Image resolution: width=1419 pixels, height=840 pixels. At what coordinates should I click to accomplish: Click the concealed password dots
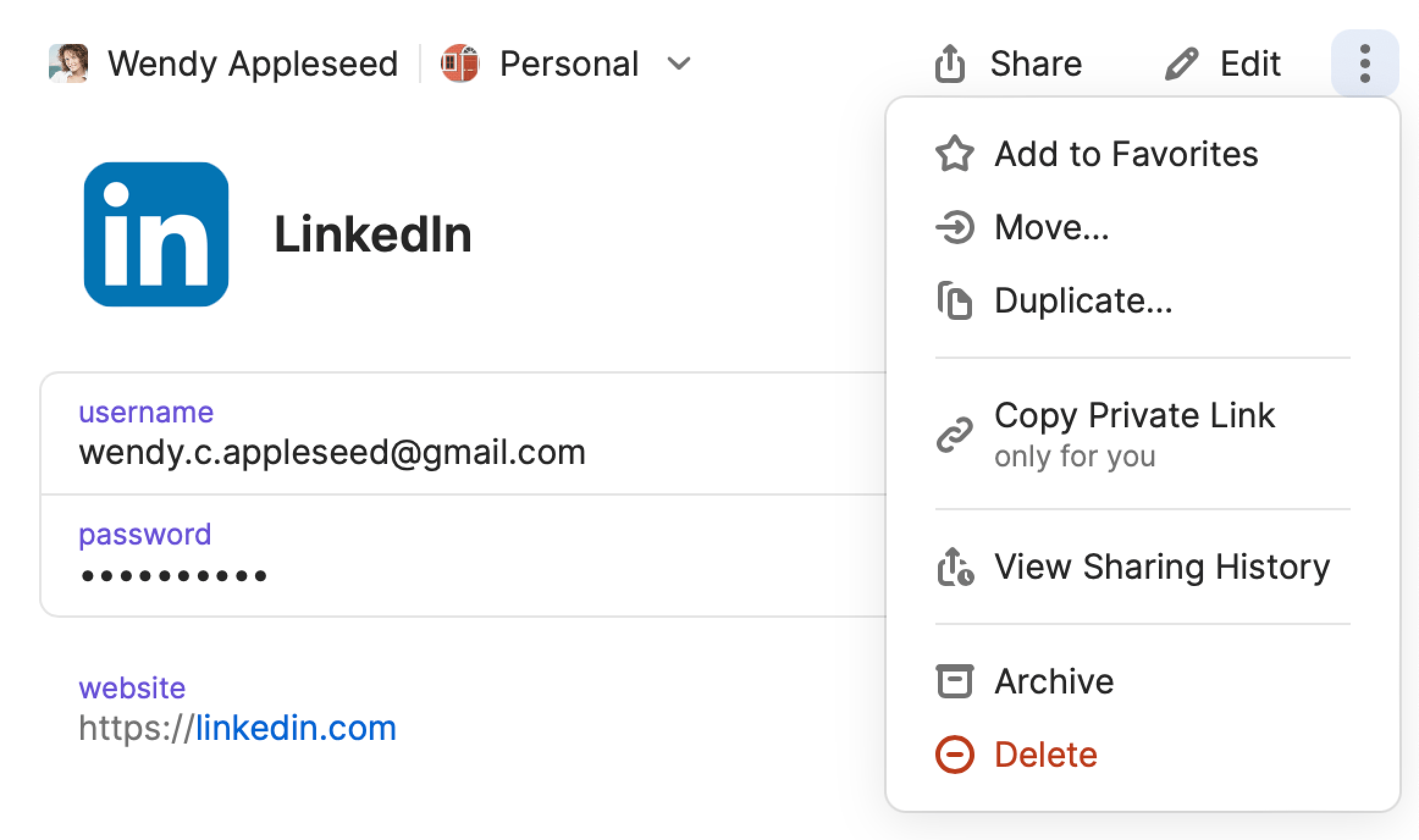point(174,576)
